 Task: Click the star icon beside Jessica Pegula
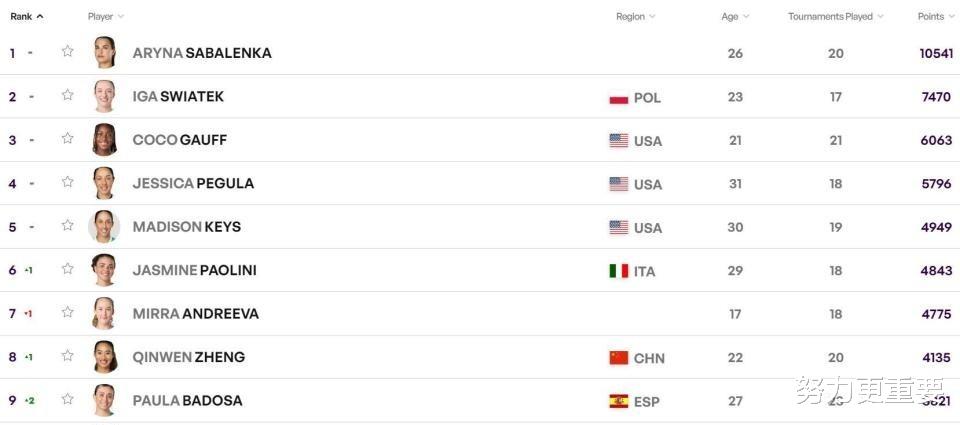pos(67,182)
